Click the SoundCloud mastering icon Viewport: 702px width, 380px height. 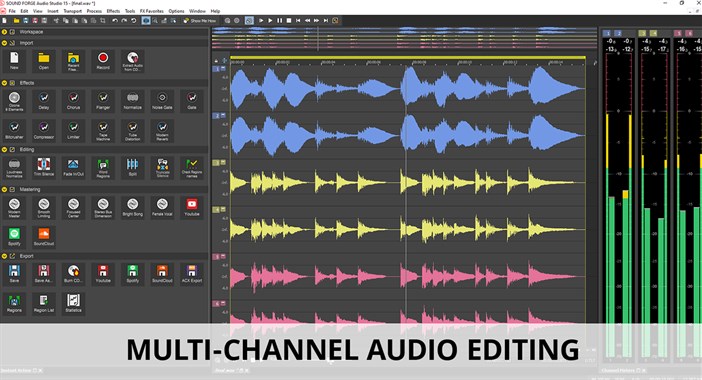tap(44, 237)
